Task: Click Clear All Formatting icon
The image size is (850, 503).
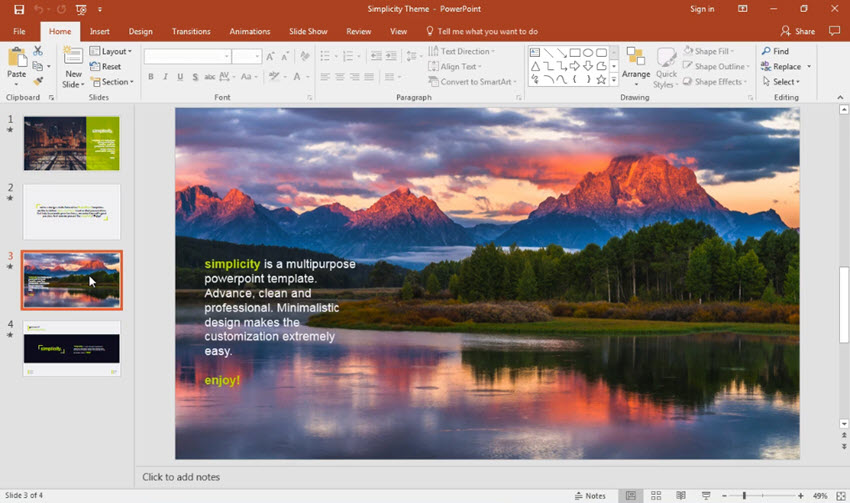Action: pos(305,56)
